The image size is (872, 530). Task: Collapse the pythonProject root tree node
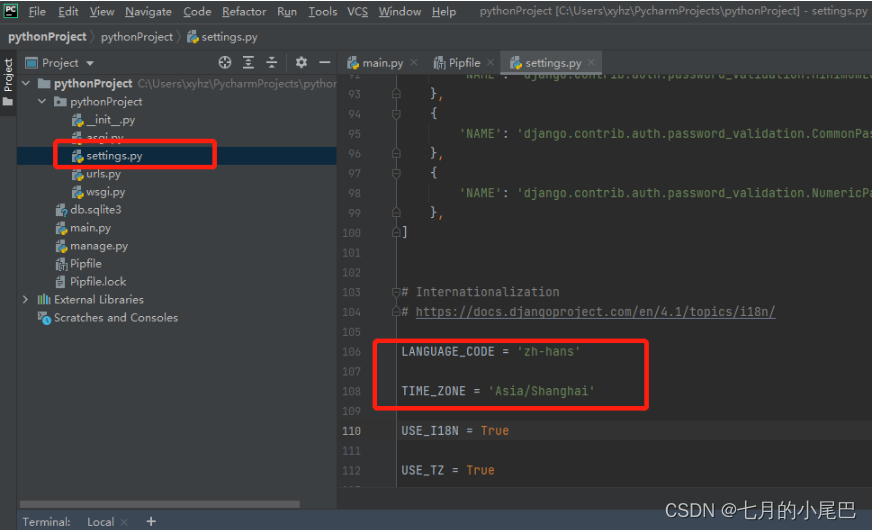[26, 83]
